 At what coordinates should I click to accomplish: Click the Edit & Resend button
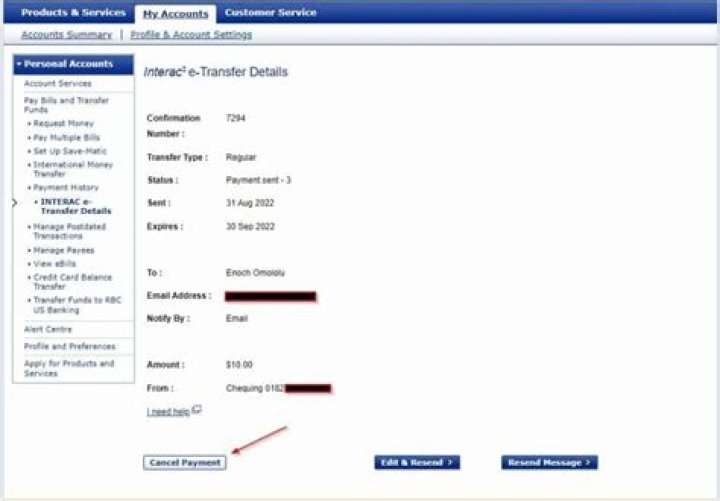[x=416, y=463]
